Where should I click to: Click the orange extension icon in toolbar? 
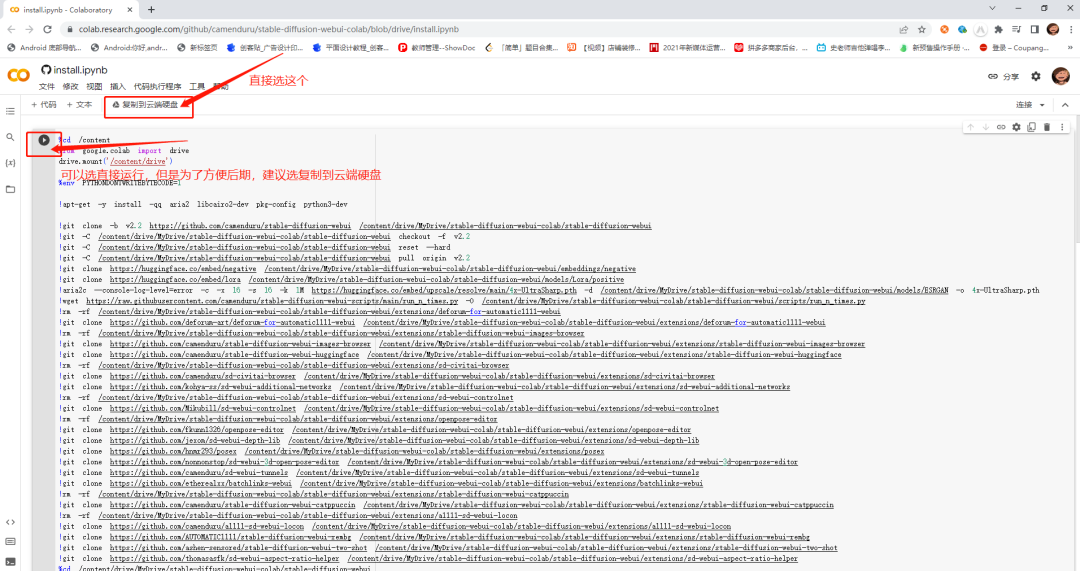pos(944,29)
